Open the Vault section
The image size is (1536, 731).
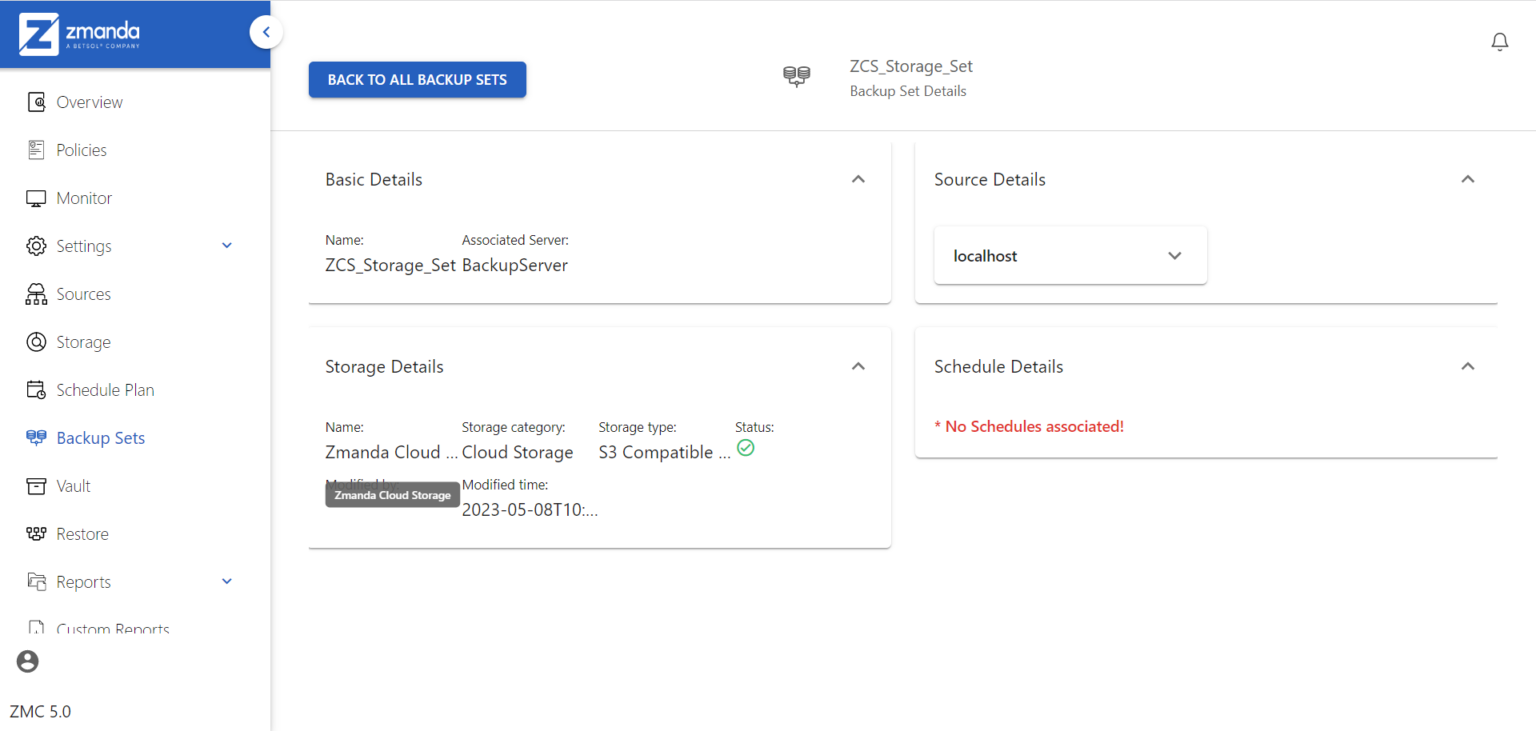pos(36,485)
